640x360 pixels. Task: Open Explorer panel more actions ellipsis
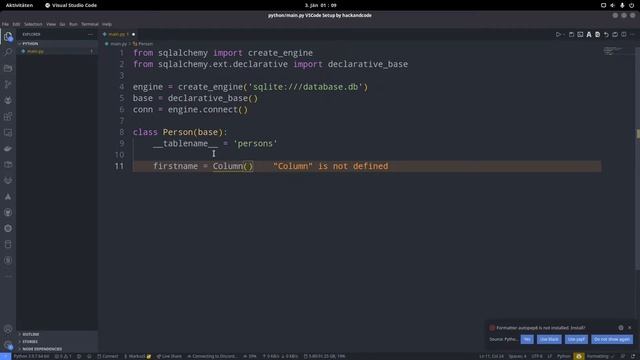pos(90,35)
